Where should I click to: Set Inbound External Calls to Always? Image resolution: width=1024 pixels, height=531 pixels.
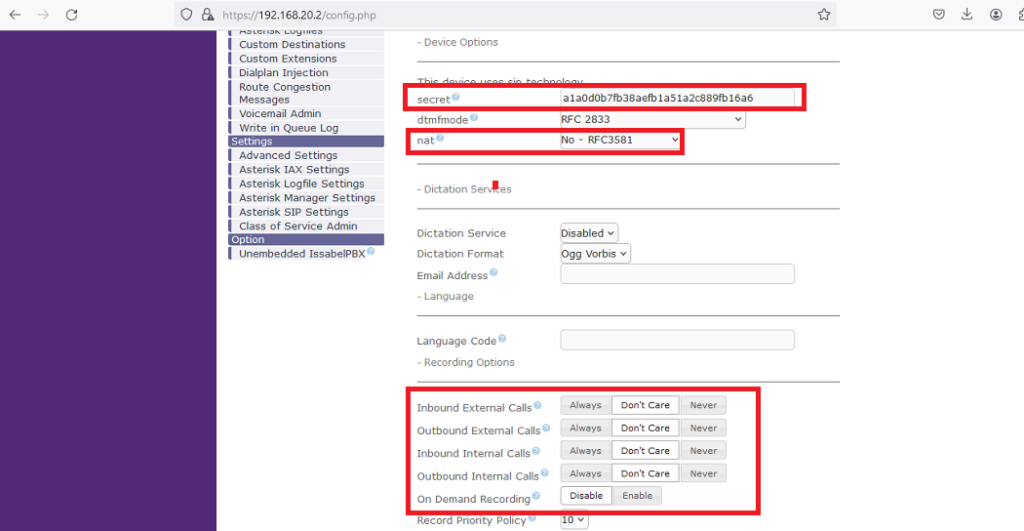point(585,405)
